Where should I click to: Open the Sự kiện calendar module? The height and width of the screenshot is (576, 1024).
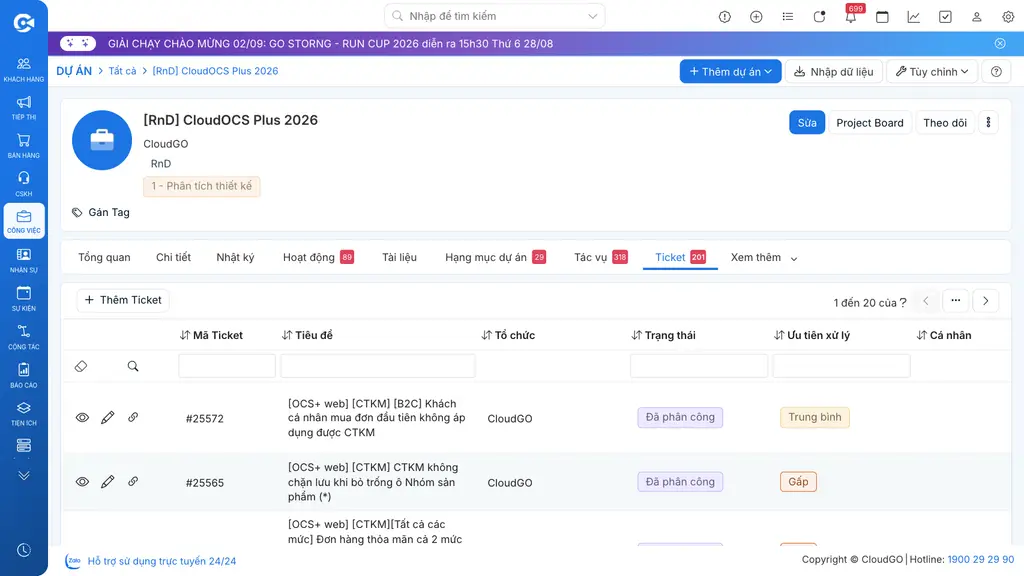coord(24,298)
